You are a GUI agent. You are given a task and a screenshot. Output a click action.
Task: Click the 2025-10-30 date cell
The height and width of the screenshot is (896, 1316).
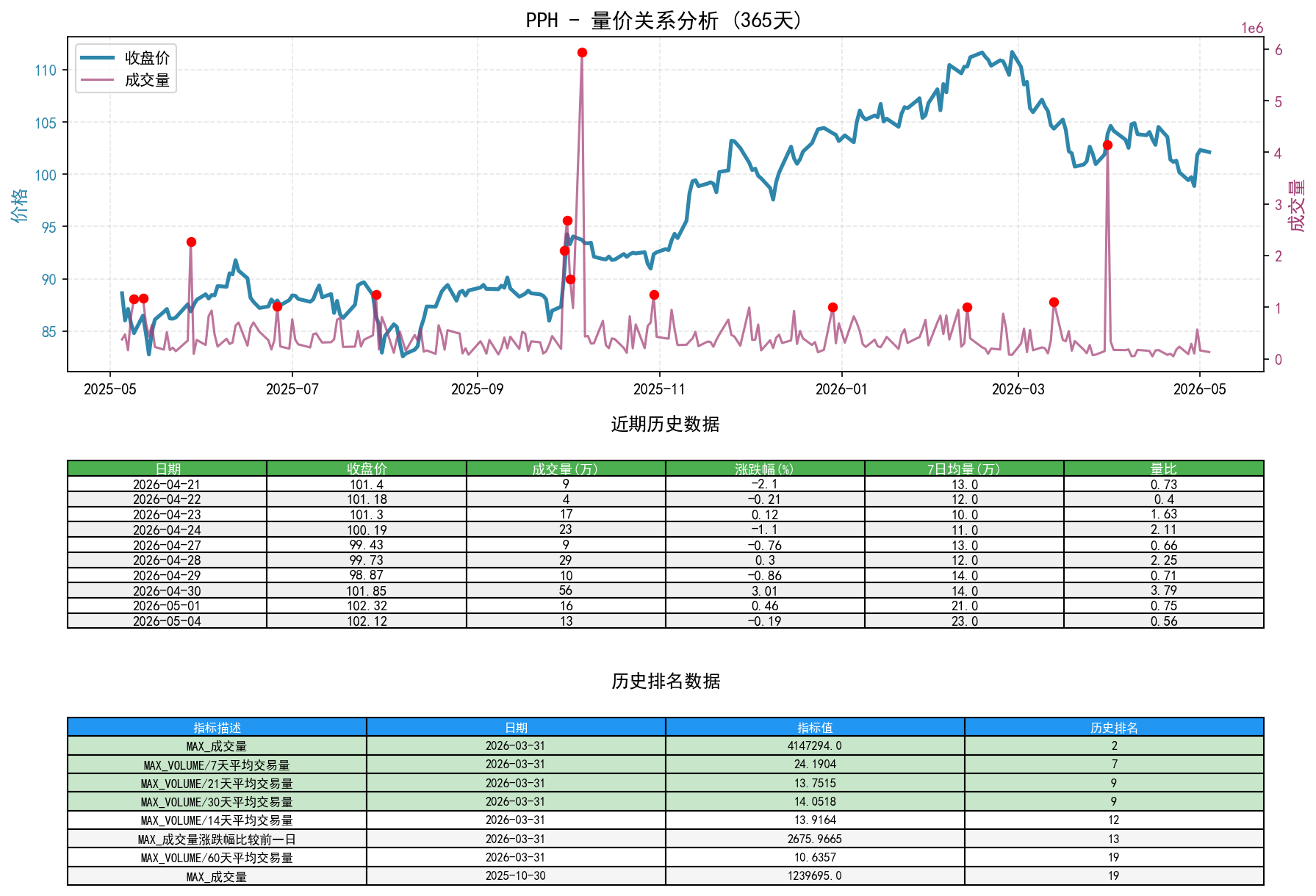point(516,876)
